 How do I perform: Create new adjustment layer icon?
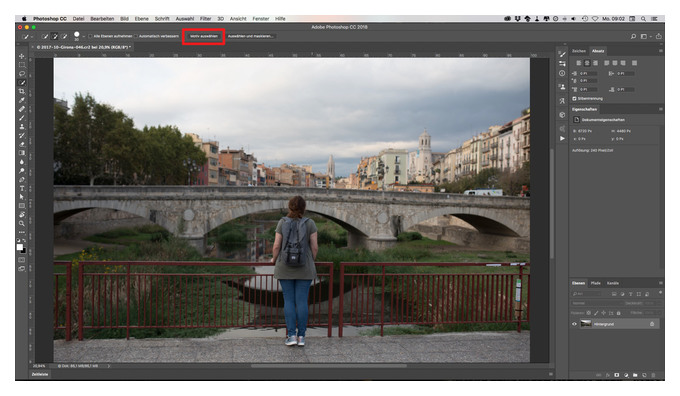click(626, 375)
